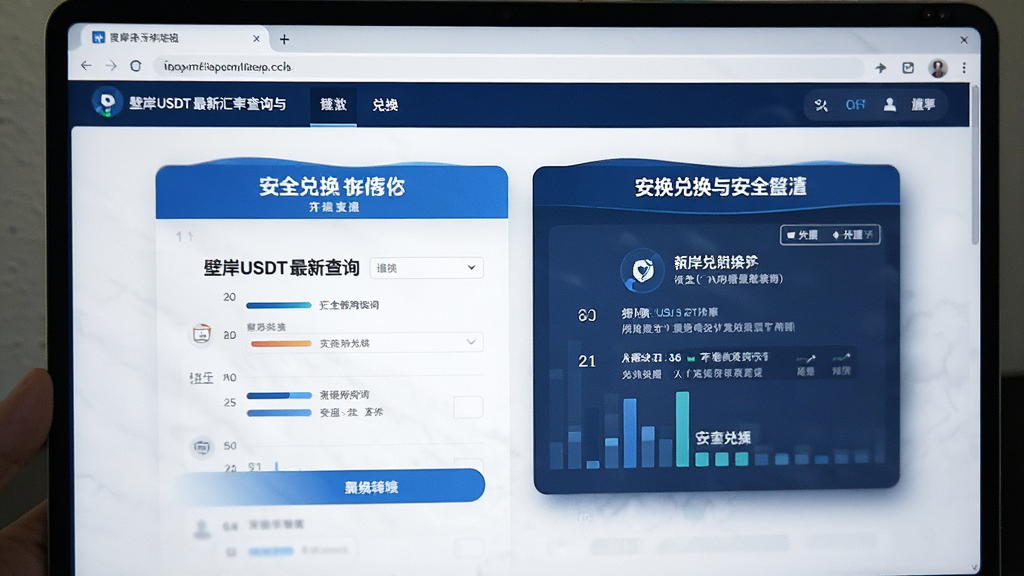Close the browser window
Viewport: 1024px width, 576px height.
[x=964, y=40]
